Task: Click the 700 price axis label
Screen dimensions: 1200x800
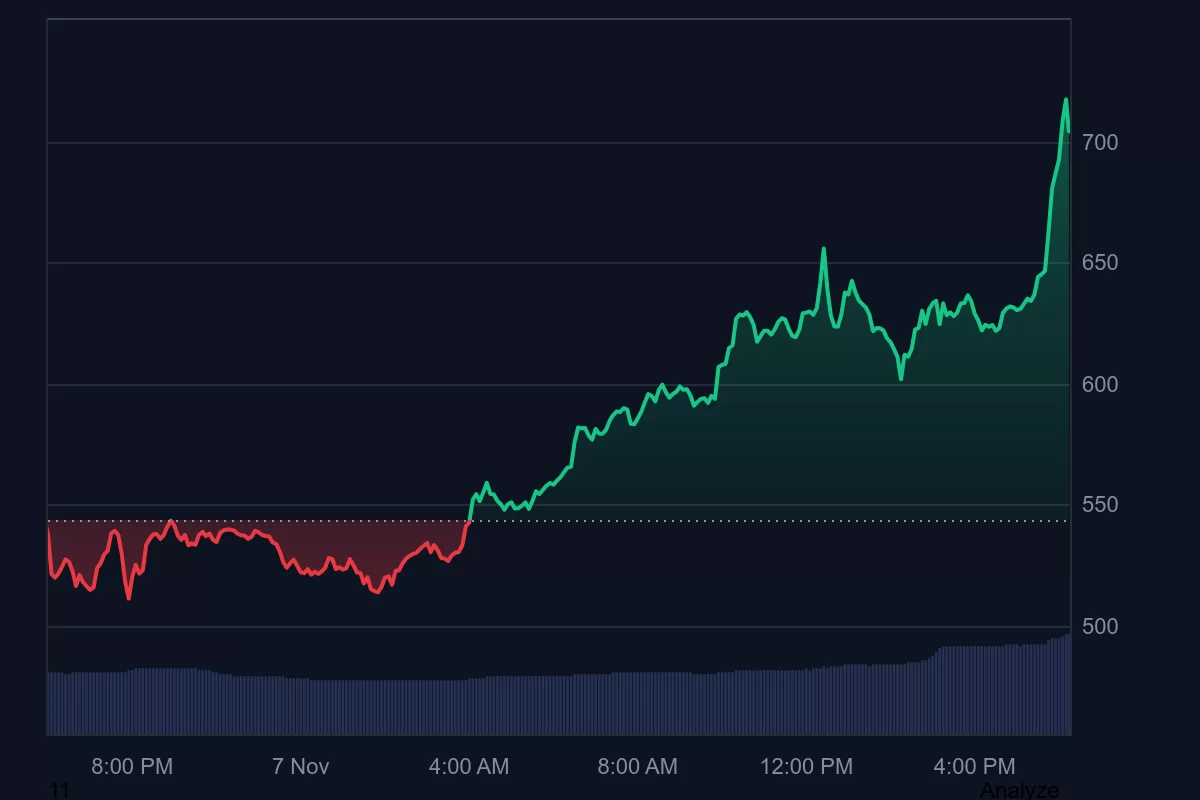Action: (1100, 143)
